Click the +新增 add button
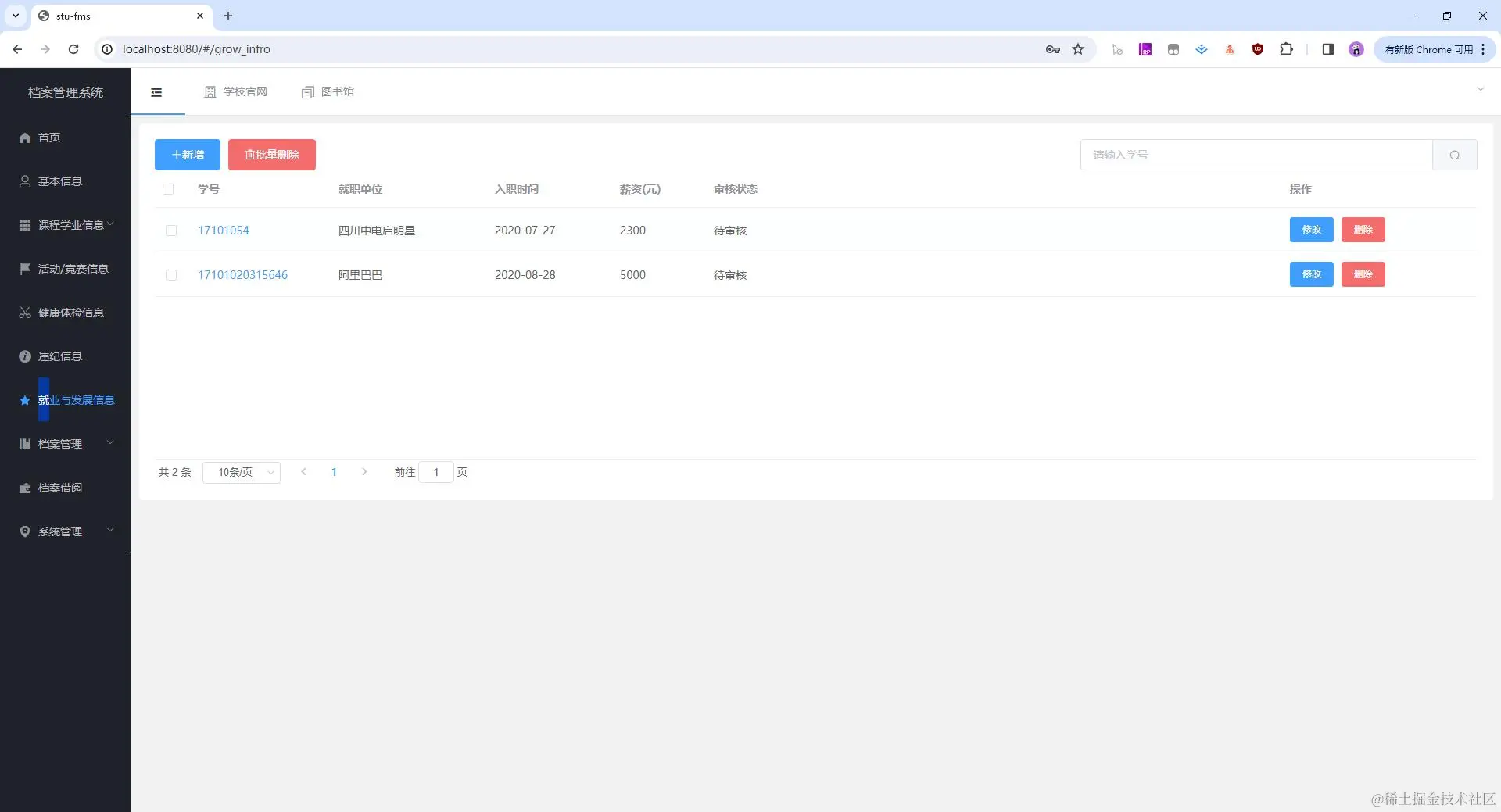The width and height of the screenshot is (1501, 812). [188, 155]
